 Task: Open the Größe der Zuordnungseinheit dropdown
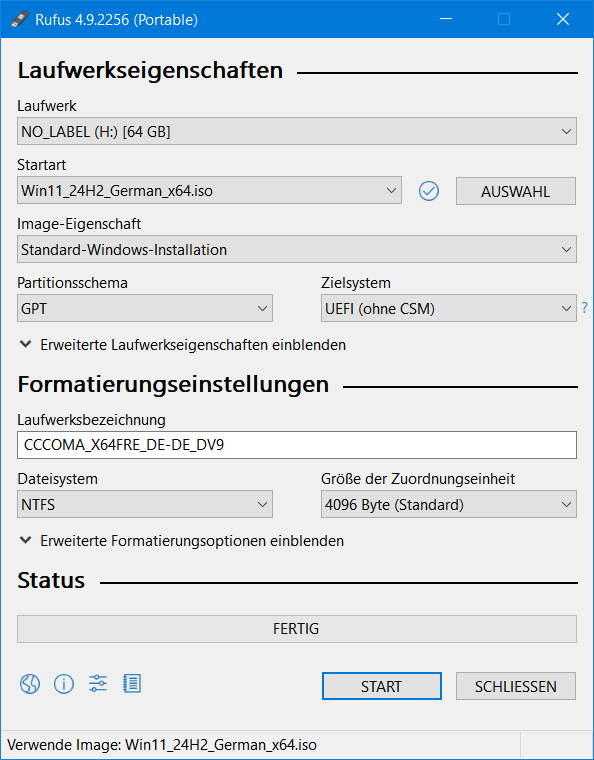point(449,504)
